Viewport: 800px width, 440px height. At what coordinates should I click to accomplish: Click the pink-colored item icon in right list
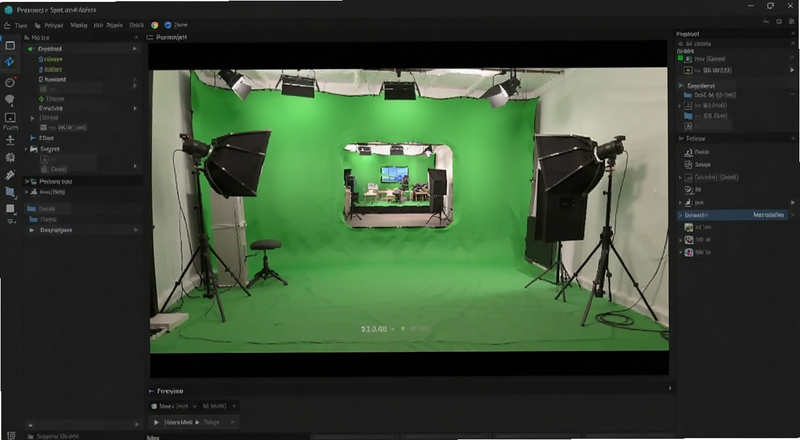(x=689, y=252)
